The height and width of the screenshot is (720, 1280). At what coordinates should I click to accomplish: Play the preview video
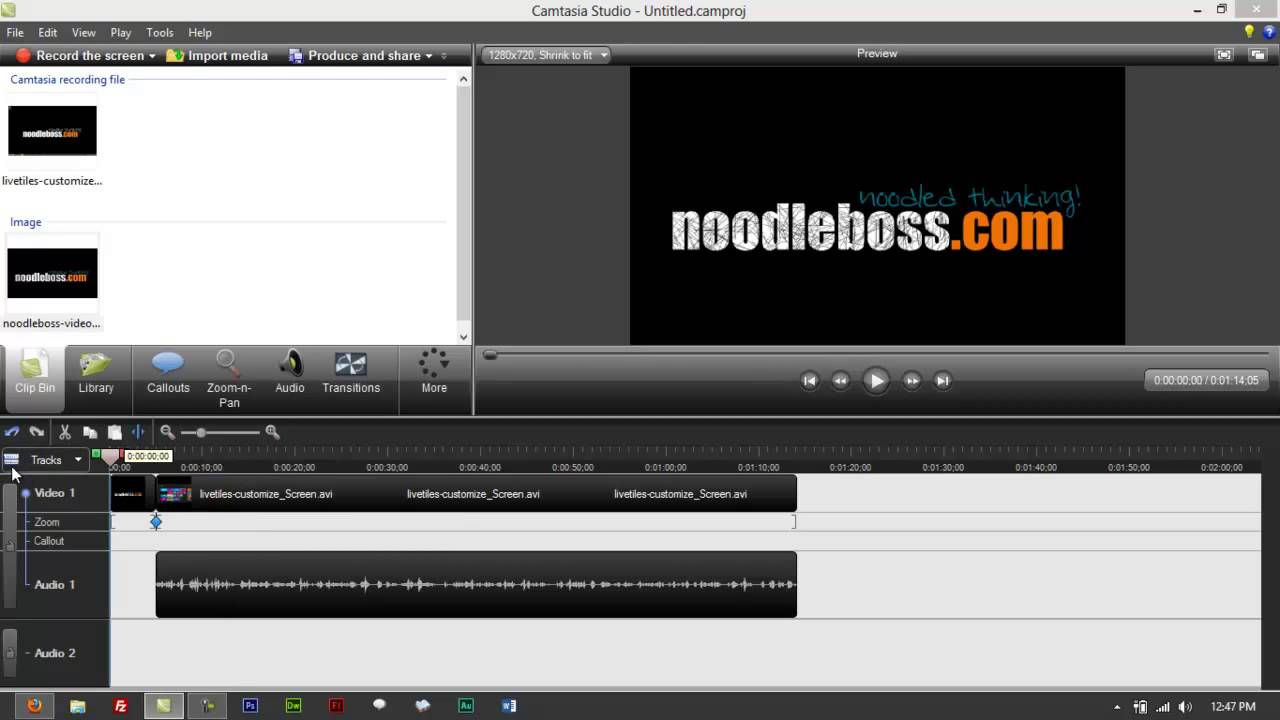click(876, 380)
